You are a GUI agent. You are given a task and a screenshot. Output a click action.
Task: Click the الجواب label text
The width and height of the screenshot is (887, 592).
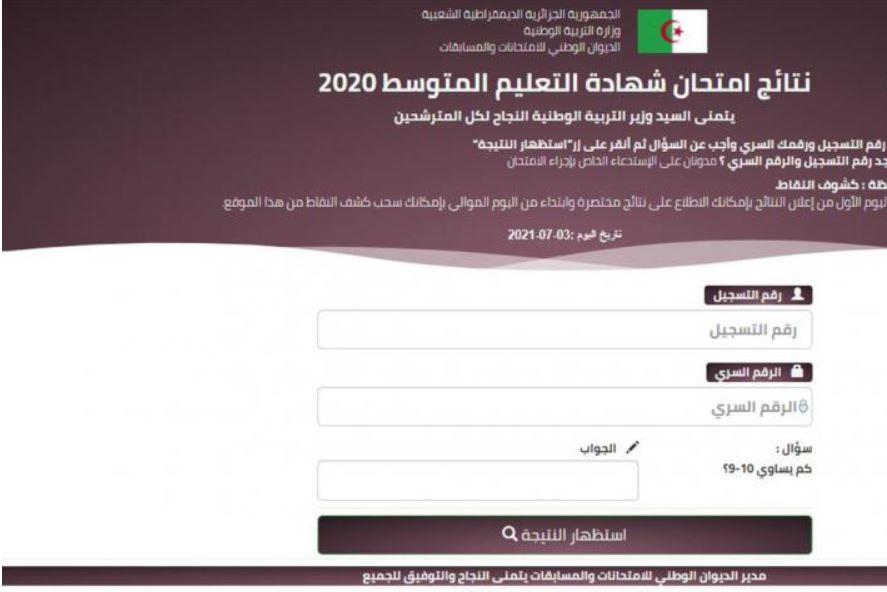coord(597,449)
